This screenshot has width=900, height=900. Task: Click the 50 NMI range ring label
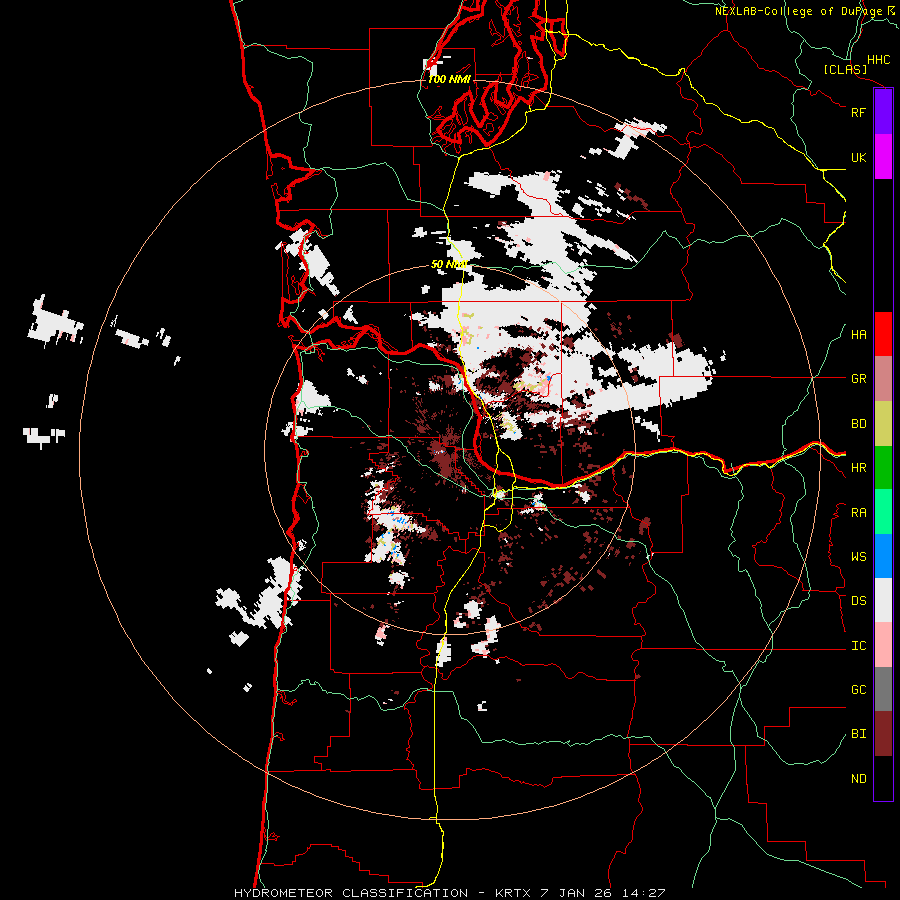449,264
